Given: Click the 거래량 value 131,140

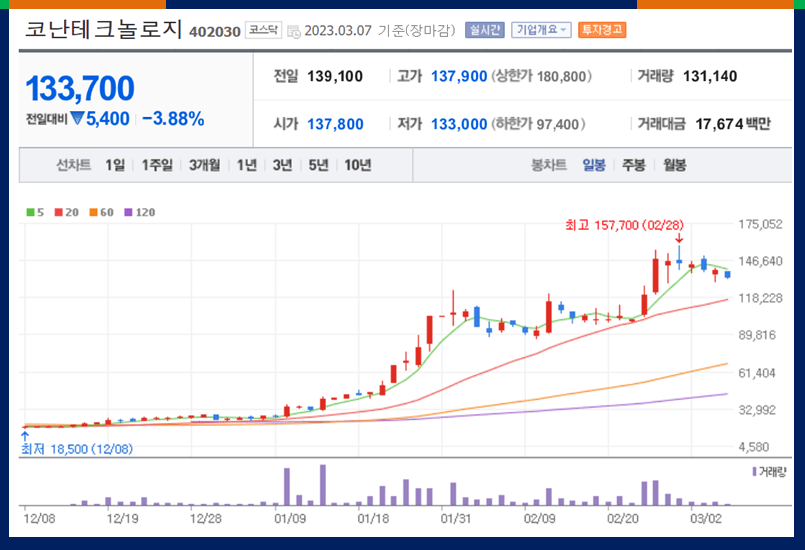Looking at the screenshot, I should pyautogui.click(x=710, y=77).
